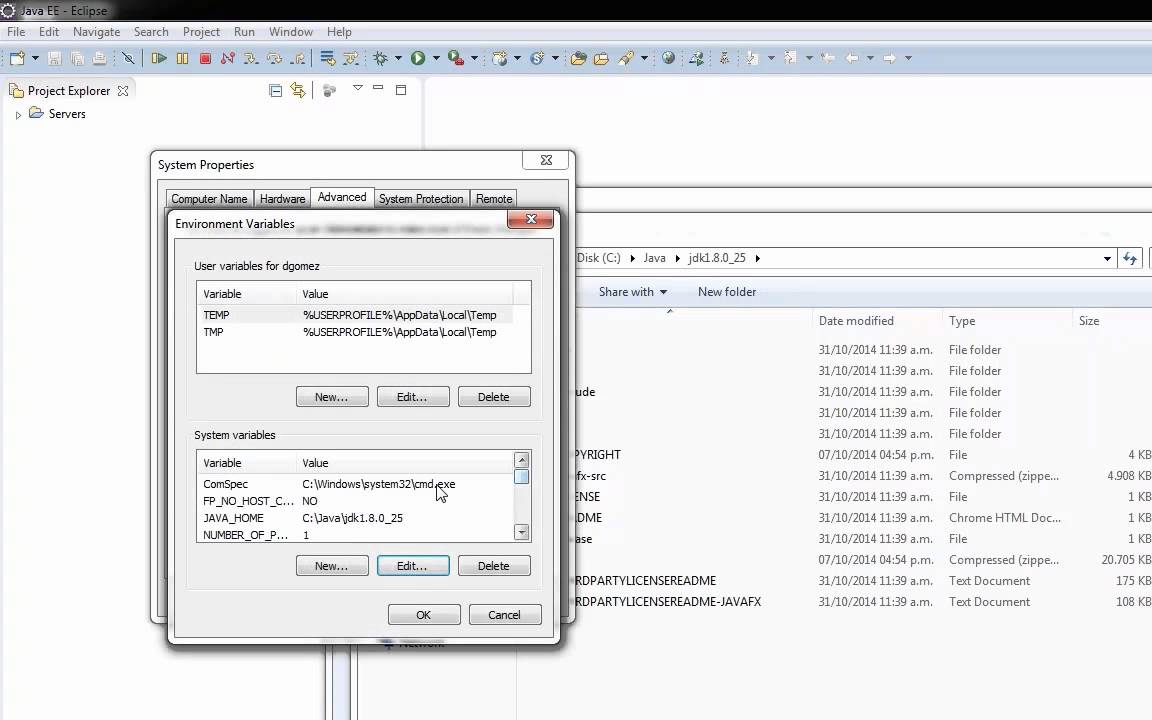Click the Forward arrow navigation icon
Viewport: 1152px width, 720px height.
(x=889, y=58)
